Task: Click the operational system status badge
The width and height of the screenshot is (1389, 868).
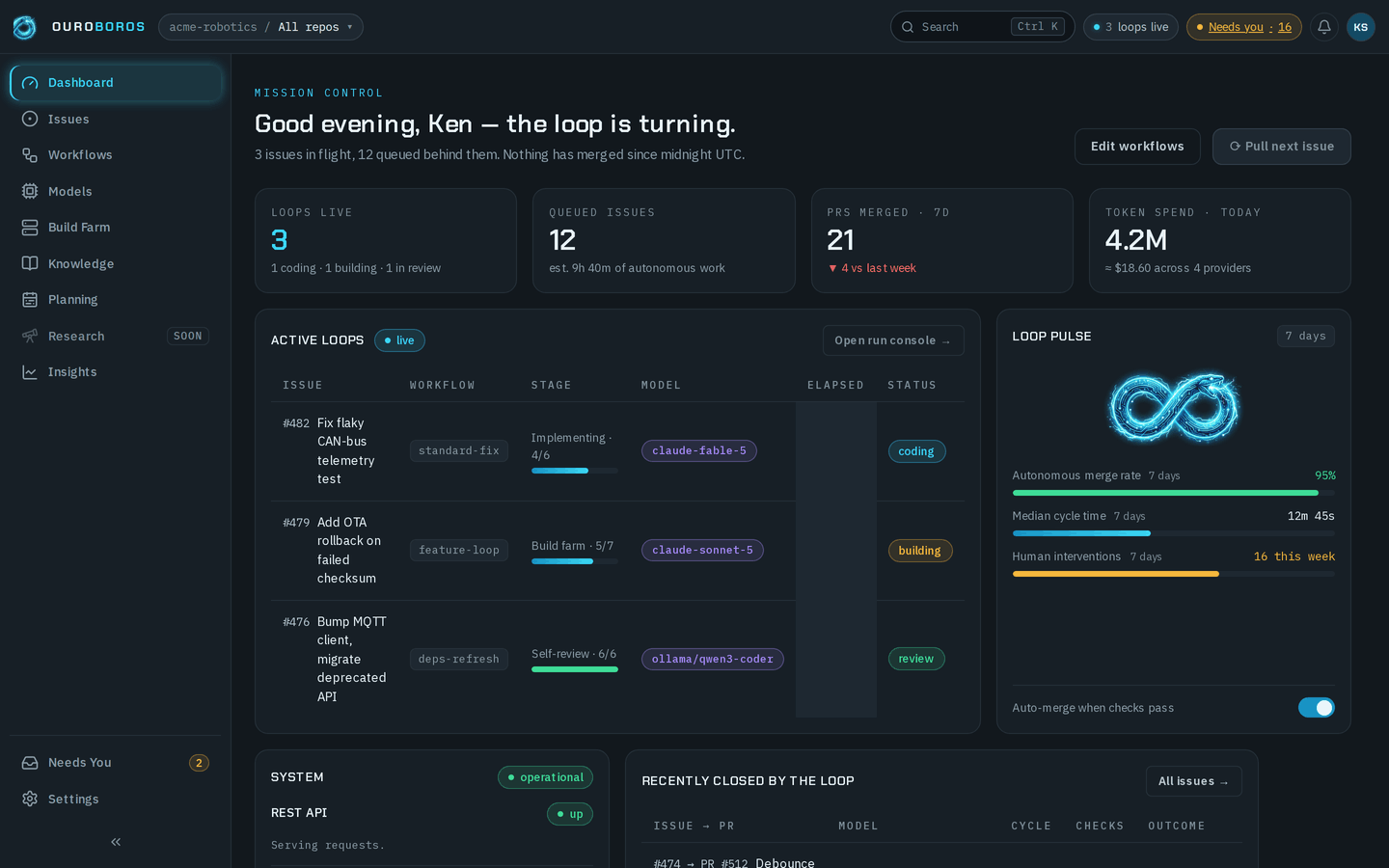Action: pyautogui.click(x=545, y=777)
